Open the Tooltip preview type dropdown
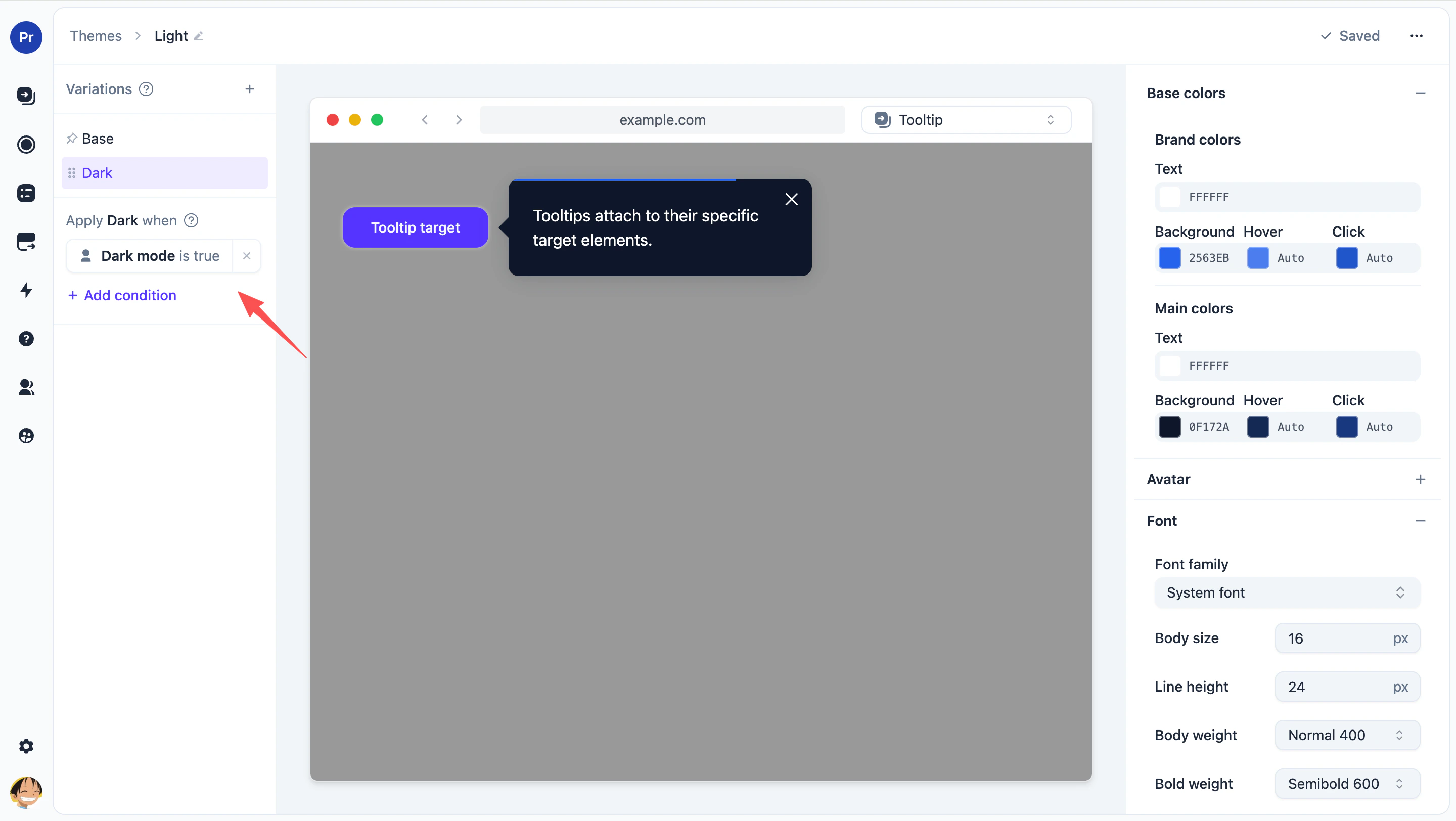 point(966,120)
